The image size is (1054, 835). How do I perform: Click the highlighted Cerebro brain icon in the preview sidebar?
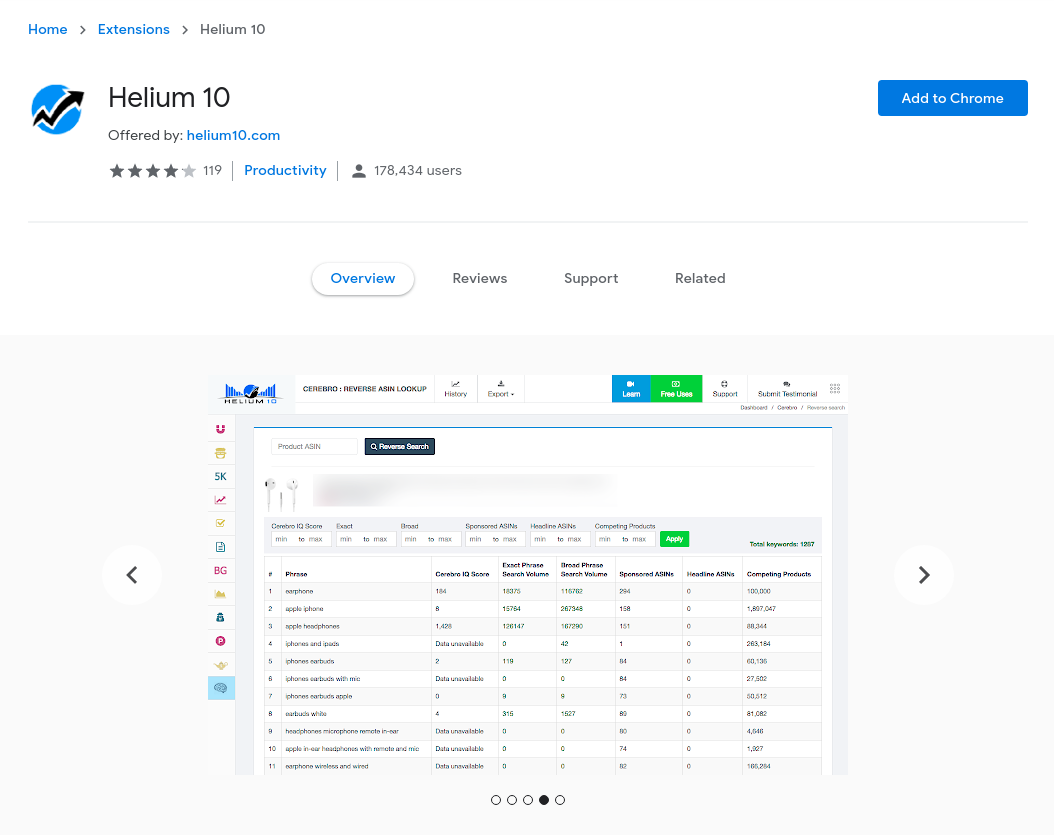pyautogui.click(x=221, y=688)
